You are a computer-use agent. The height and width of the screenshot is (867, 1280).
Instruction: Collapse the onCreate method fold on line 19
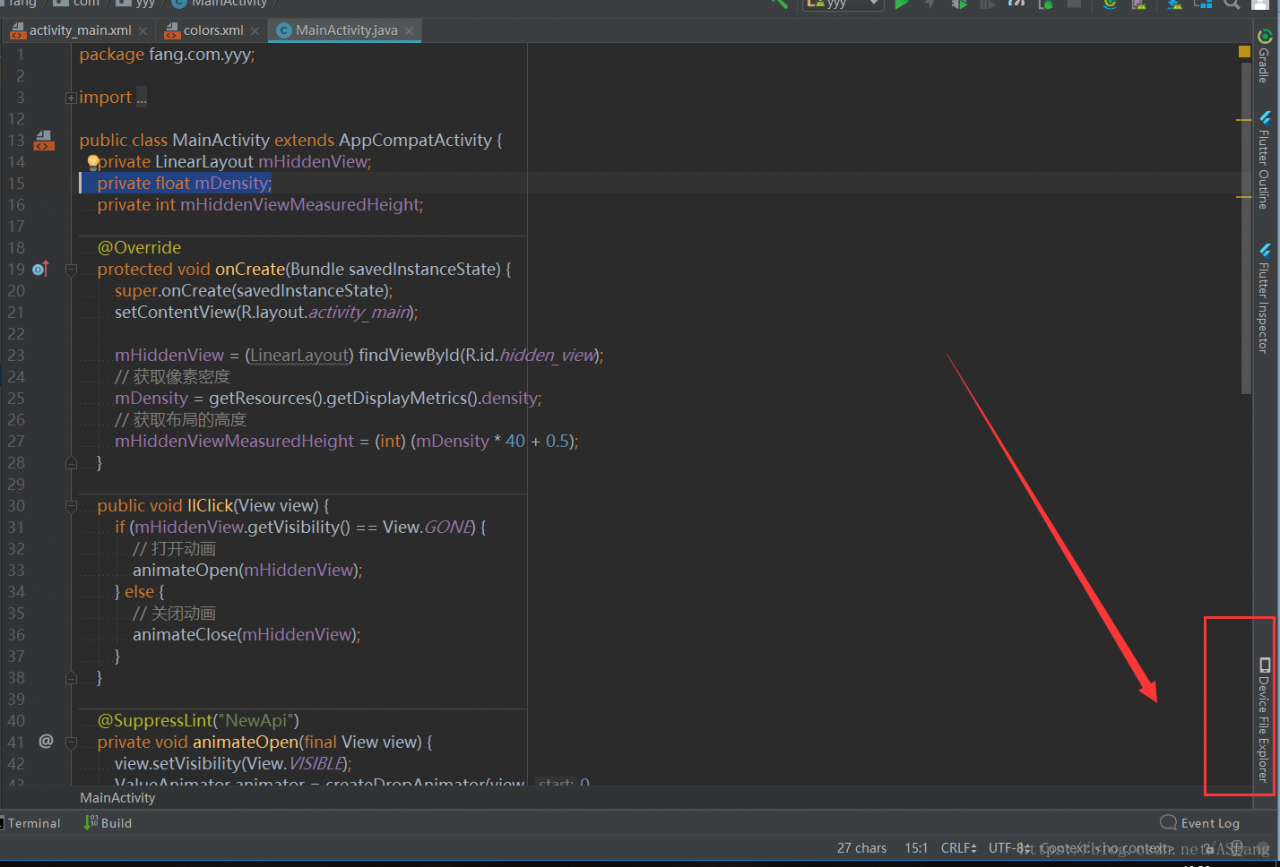pyautogui.click(x=71, y=270)
